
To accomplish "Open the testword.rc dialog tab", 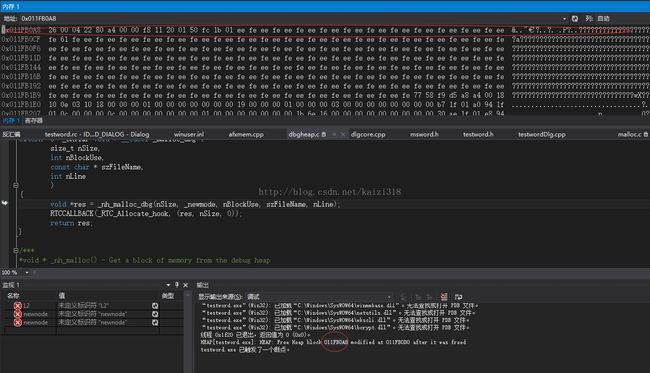I will 97,134.
